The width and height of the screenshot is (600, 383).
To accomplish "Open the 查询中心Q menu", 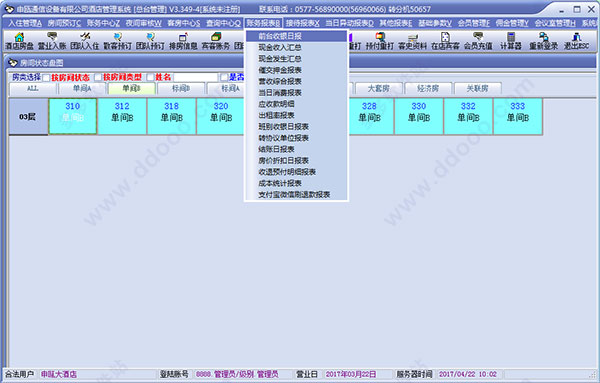I will click(223, 23).
